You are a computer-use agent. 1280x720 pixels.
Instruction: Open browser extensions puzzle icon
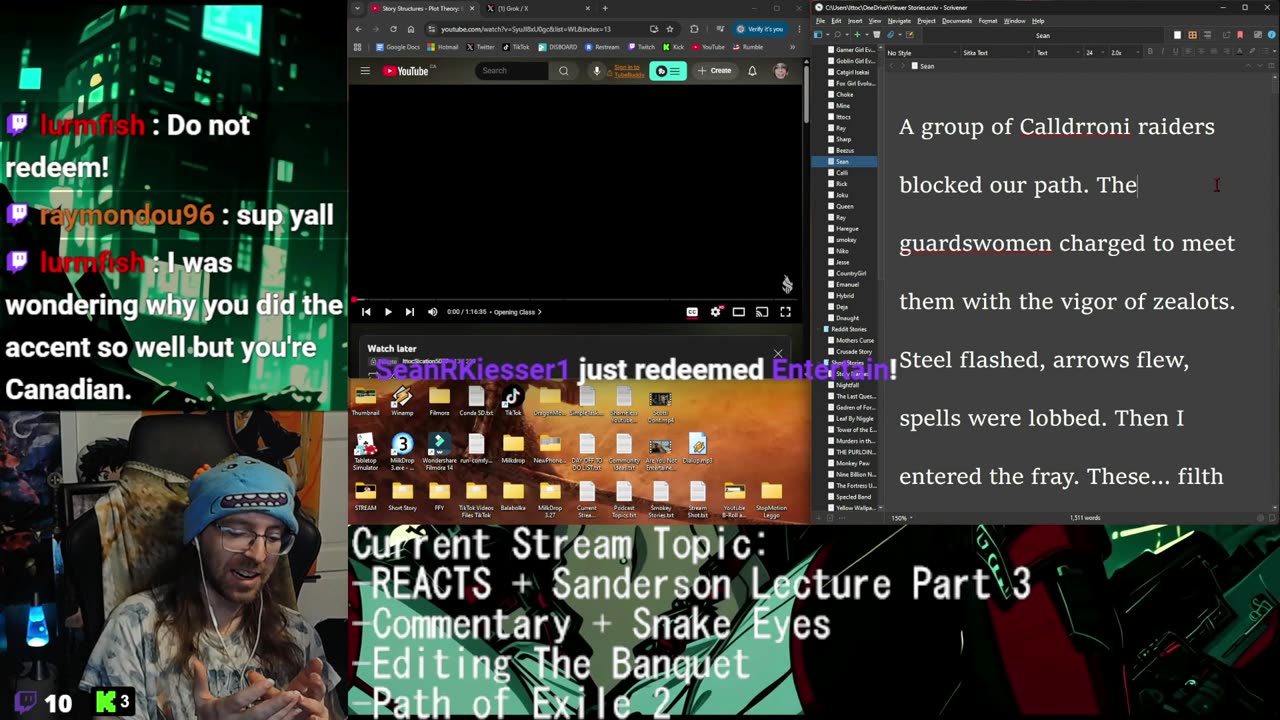tap(694, 29)
